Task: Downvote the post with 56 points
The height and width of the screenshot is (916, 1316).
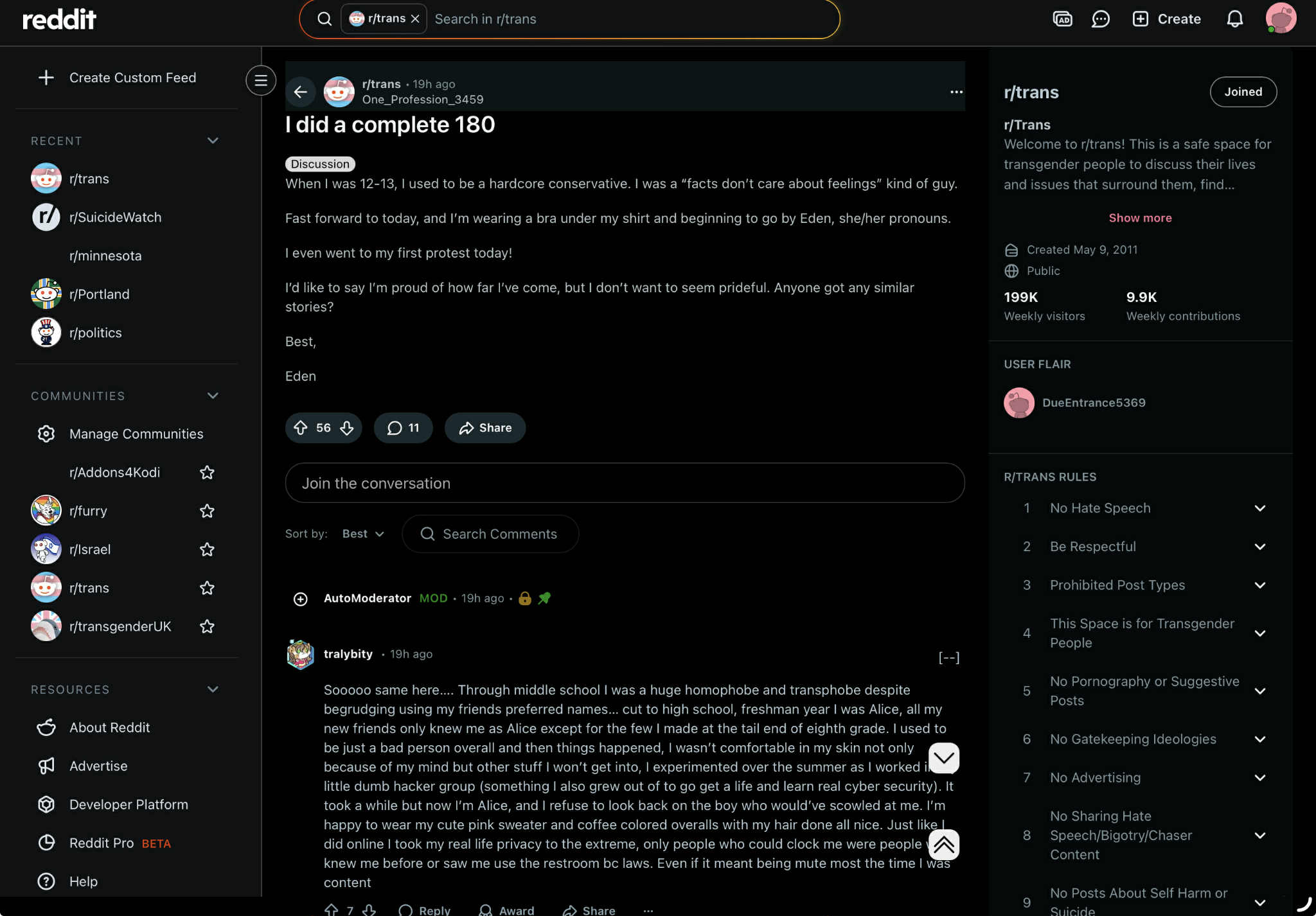Action: [347, 428]
